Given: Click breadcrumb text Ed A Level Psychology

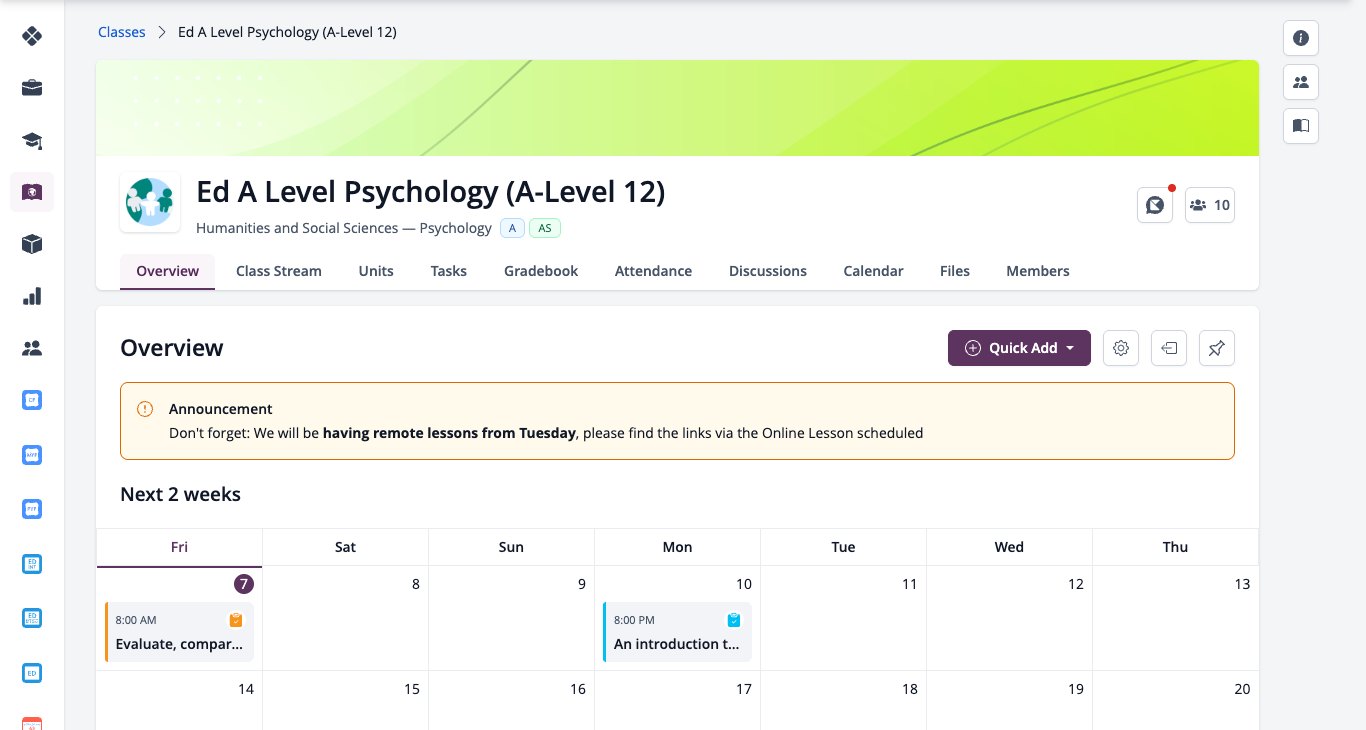Looking at the screenshot, I should pyautogui.click(x=287, y=32).
